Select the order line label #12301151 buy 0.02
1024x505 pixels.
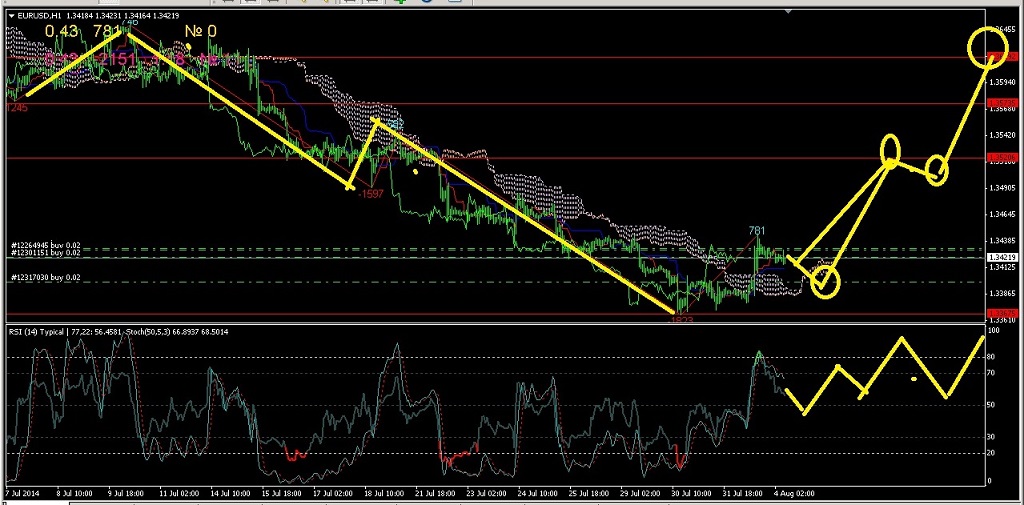pyautogui.click(x=44, y=254)
